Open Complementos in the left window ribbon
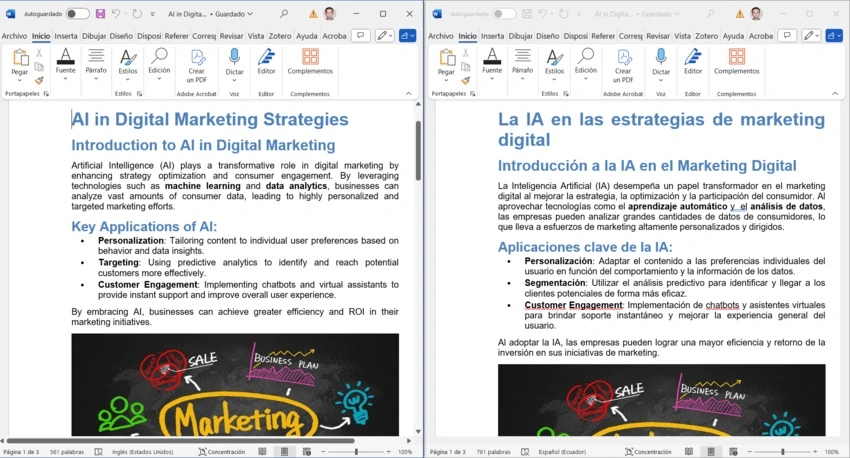The image size is (850, 458). 310,61
